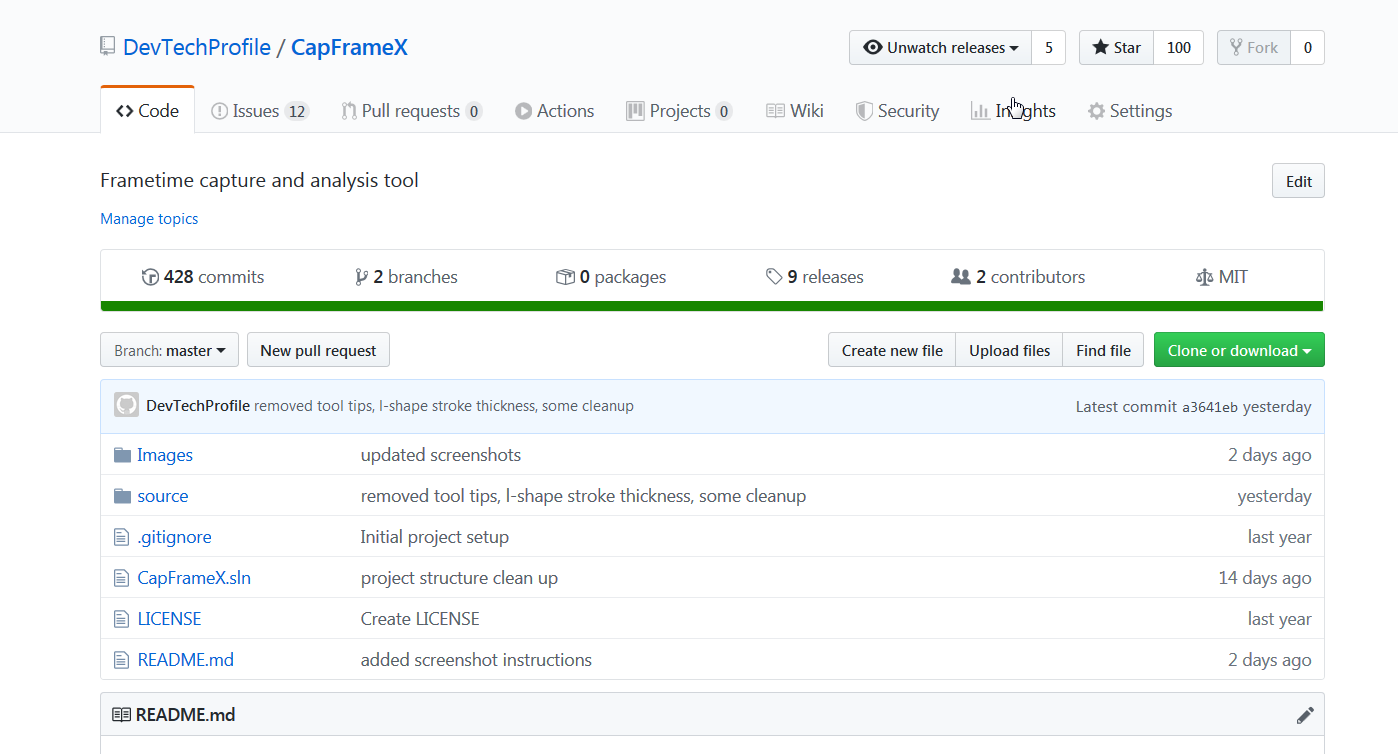
Task: Open the Unwatch releases dropdown
Action: click(940, 48)
